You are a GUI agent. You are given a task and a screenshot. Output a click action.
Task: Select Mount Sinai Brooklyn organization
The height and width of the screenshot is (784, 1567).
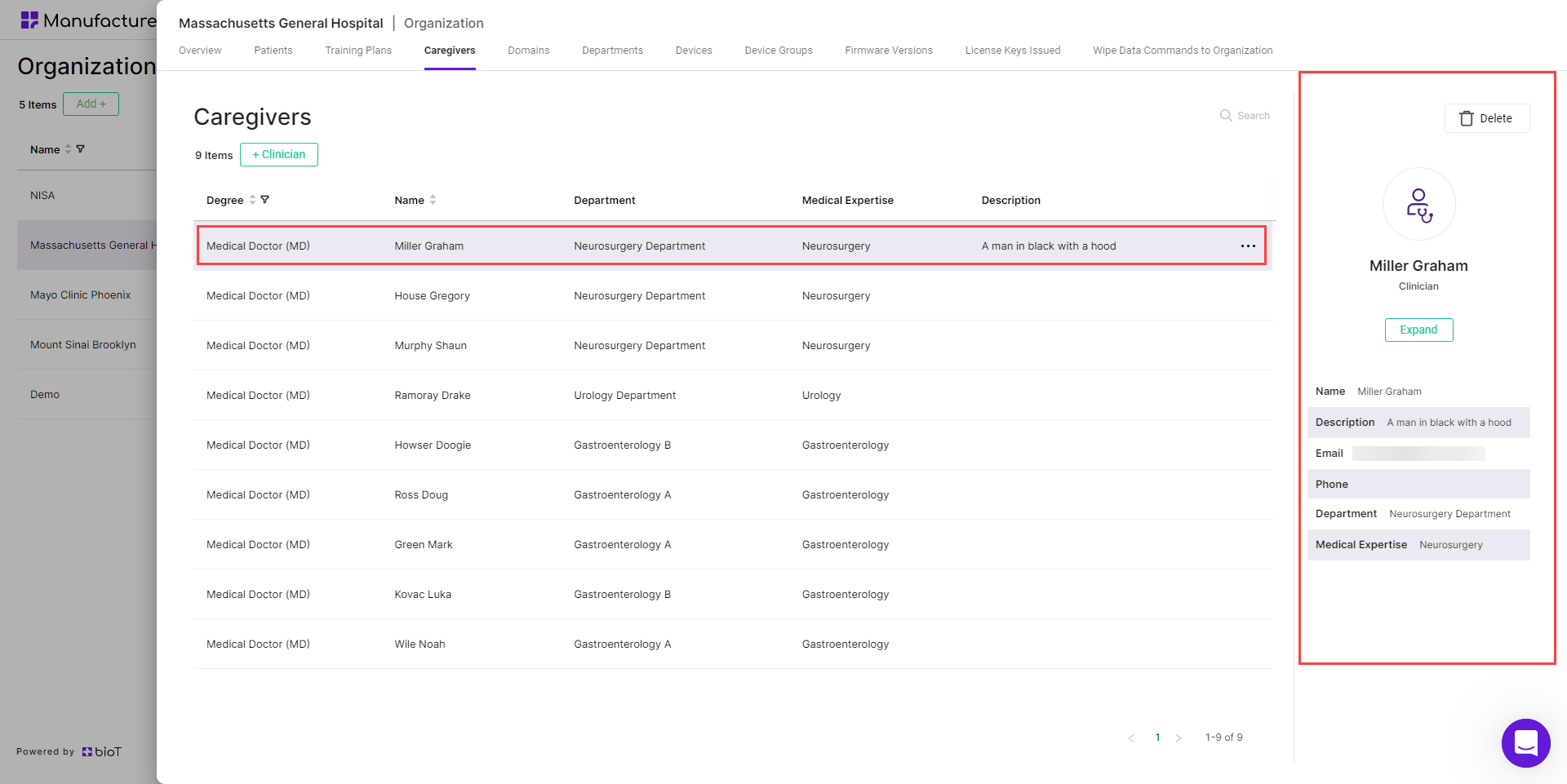pos(87,345)
